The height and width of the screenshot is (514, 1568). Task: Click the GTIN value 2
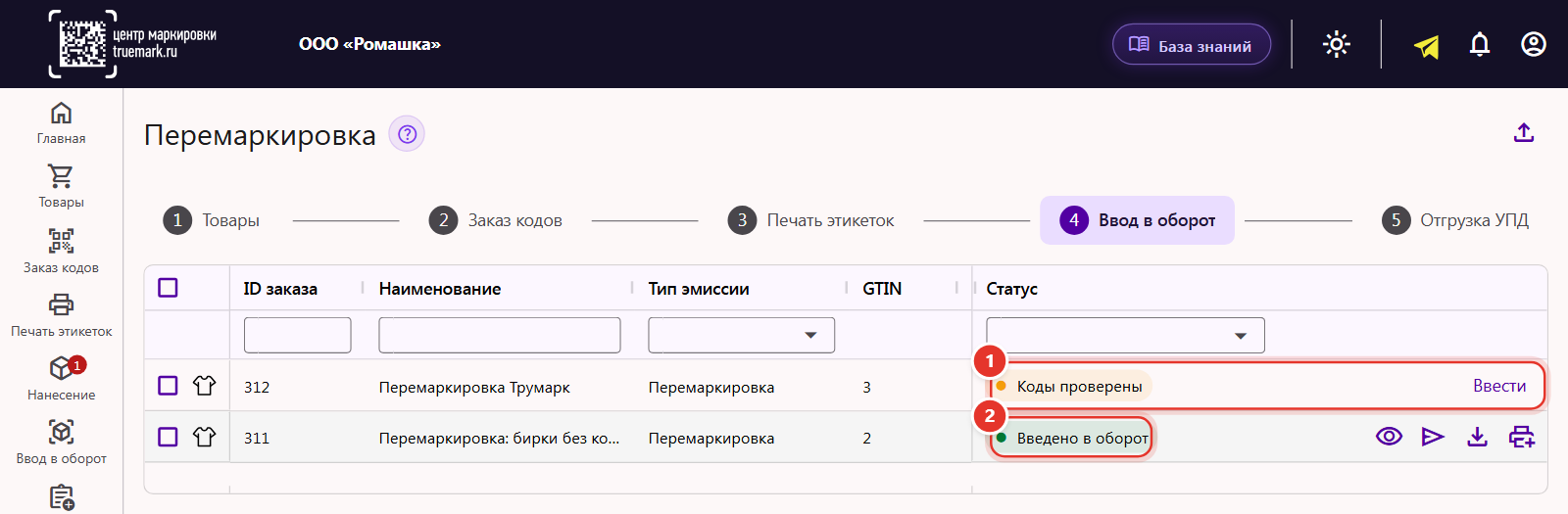[866, 438]
